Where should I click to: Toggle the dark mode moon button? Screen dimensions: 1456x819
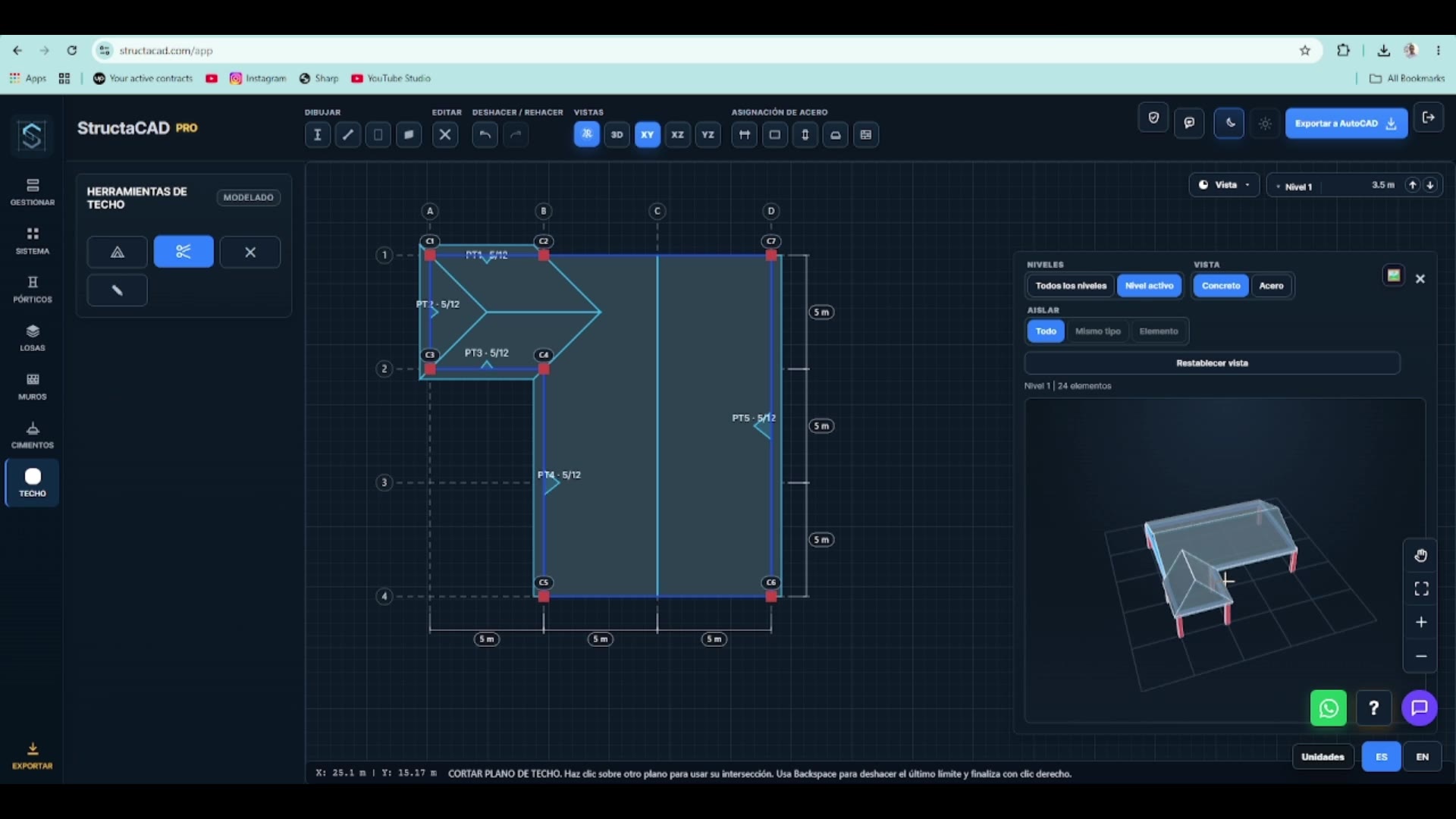pos(1229,123)
